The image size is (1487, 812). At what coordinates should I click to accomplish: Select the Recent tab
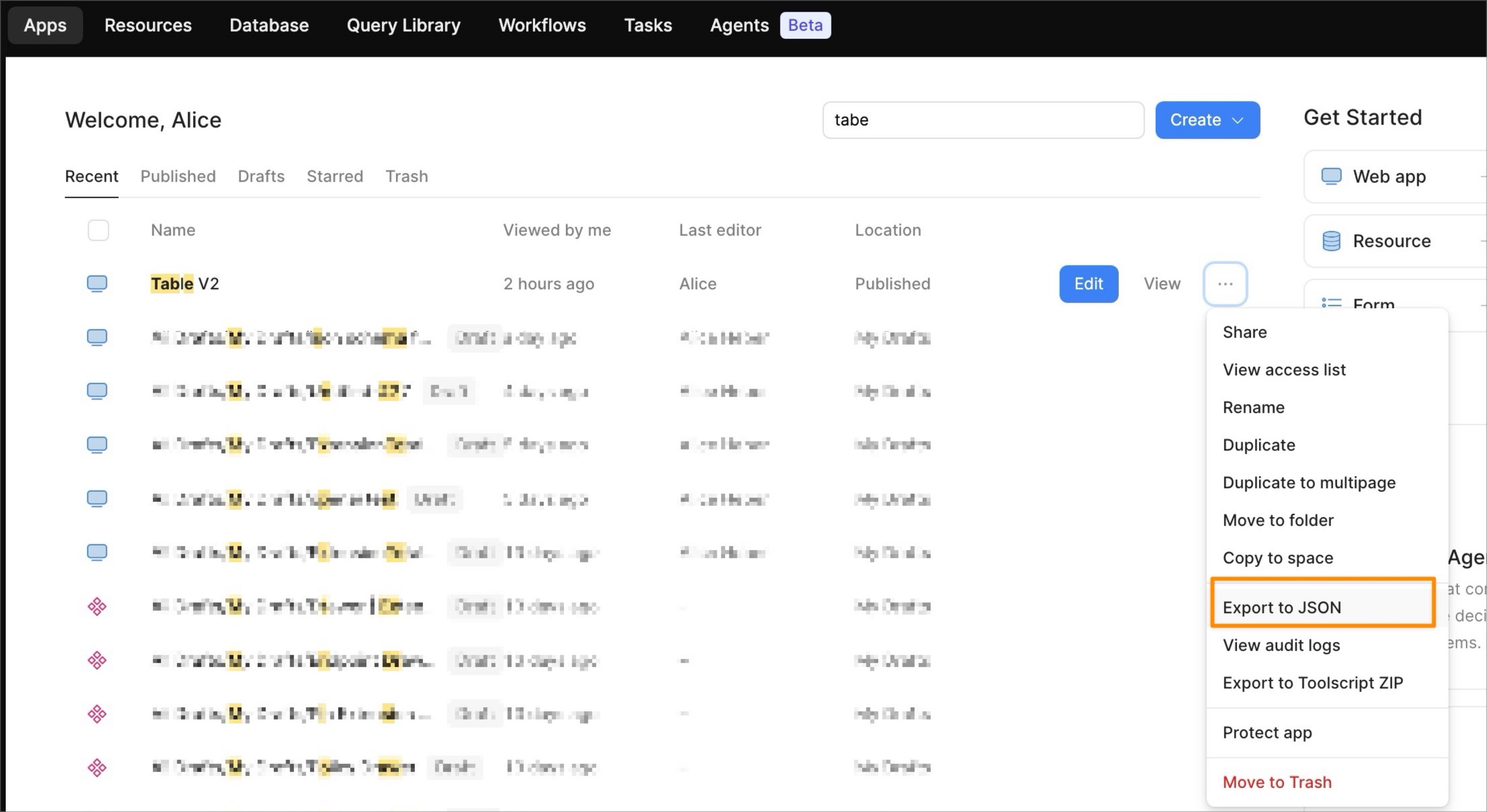pos(91,176)
